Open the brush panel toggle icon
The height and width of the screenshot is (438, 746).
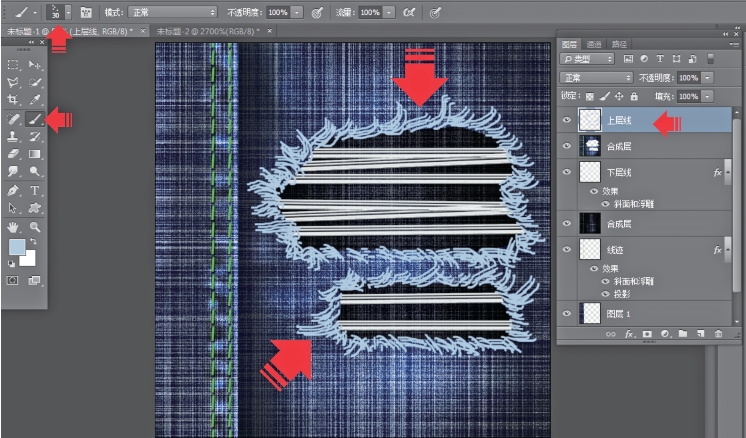click(86, 13)
